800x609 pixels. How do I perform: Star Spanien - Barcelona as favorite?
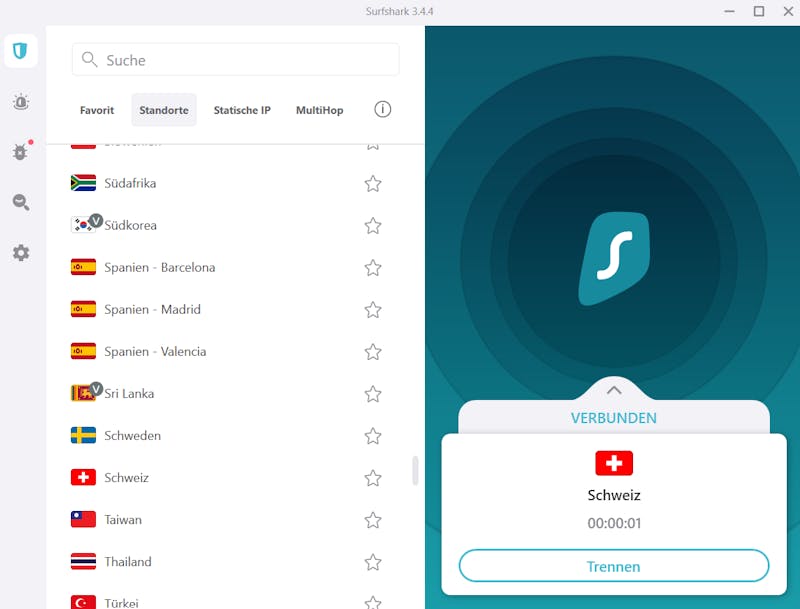pos(373,268)
